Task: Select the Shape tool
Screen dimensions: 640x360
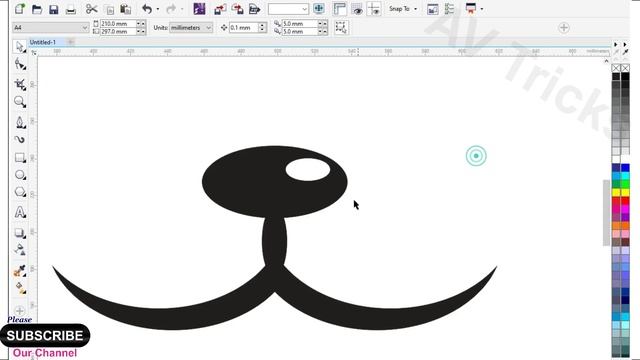Action: (x=19, y=64)
